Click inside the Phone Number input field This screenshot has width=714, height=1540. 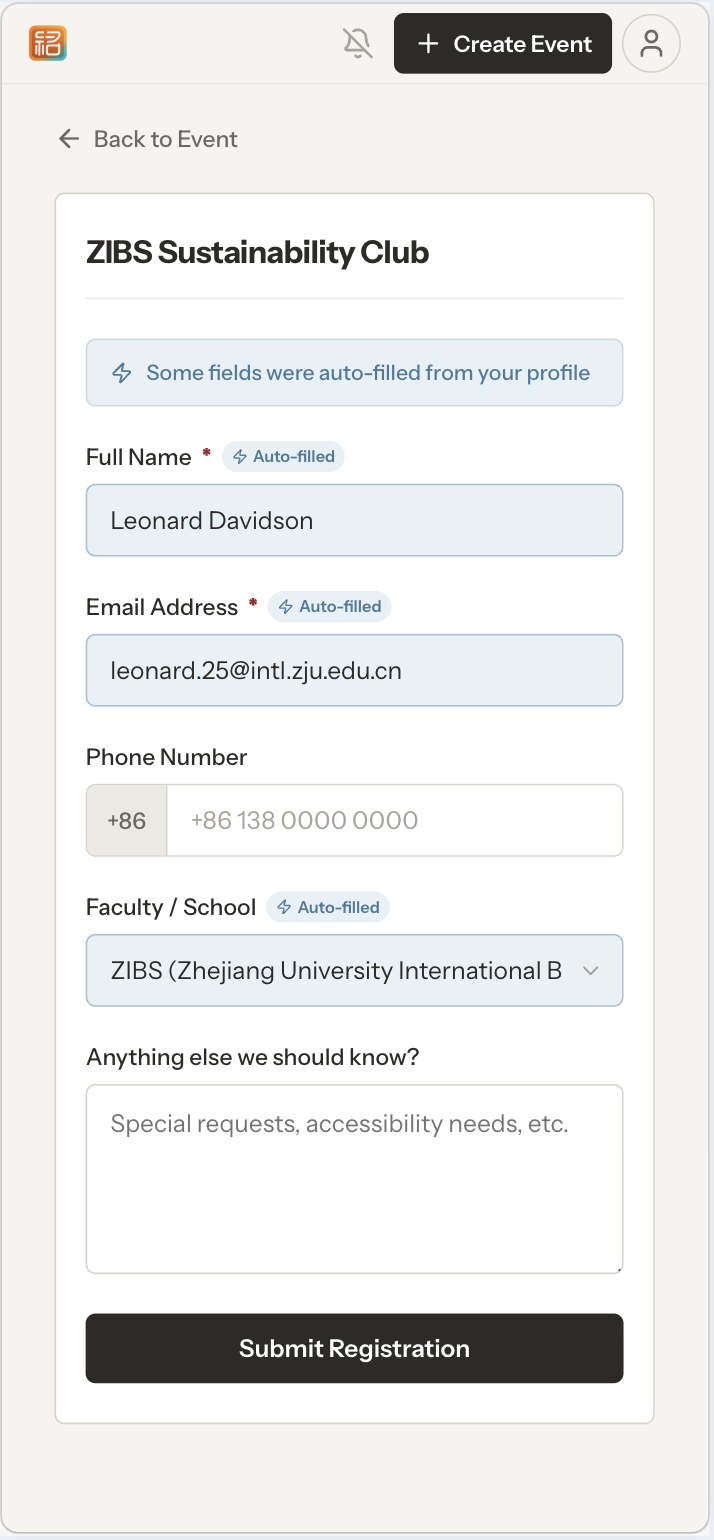395,820
